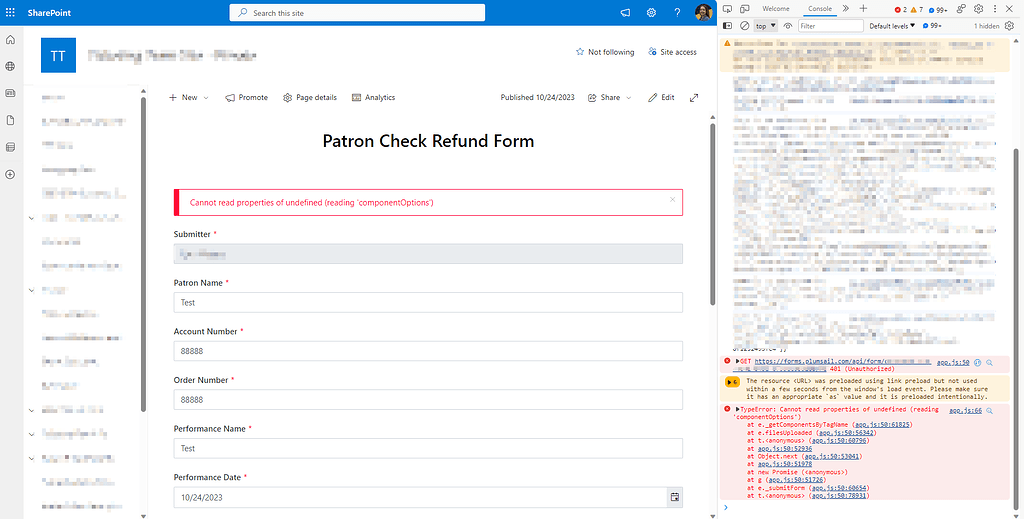Click the SharePoint settings gear icon
This screenshot has height=519, width=1024.
coord(652,13)
